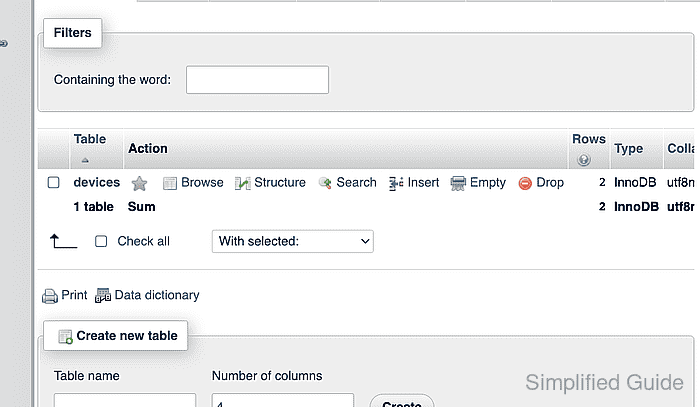Enable the Check all checkbox
Image resolution: width=700 pixels, height=407 pixels.
[101, 241]
